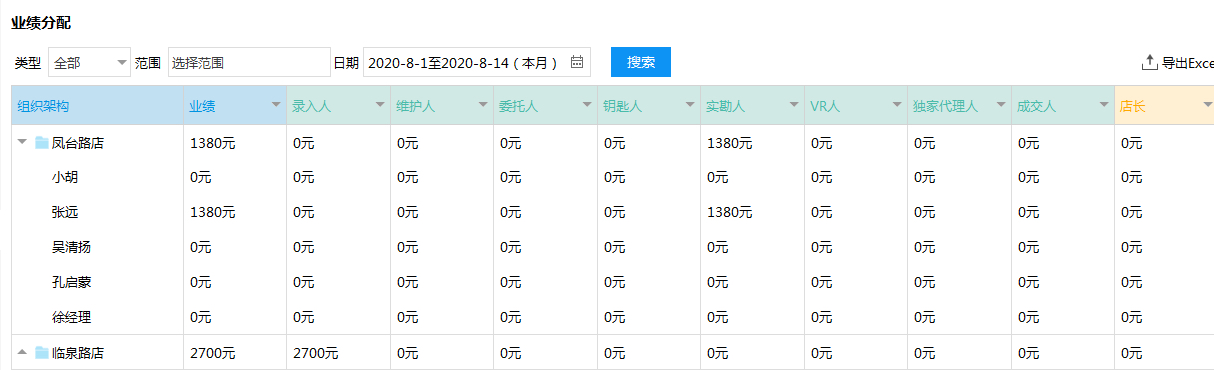
Task: Open the 独家代理人 column filter arrow
Action: click(x=1001, y=105)
